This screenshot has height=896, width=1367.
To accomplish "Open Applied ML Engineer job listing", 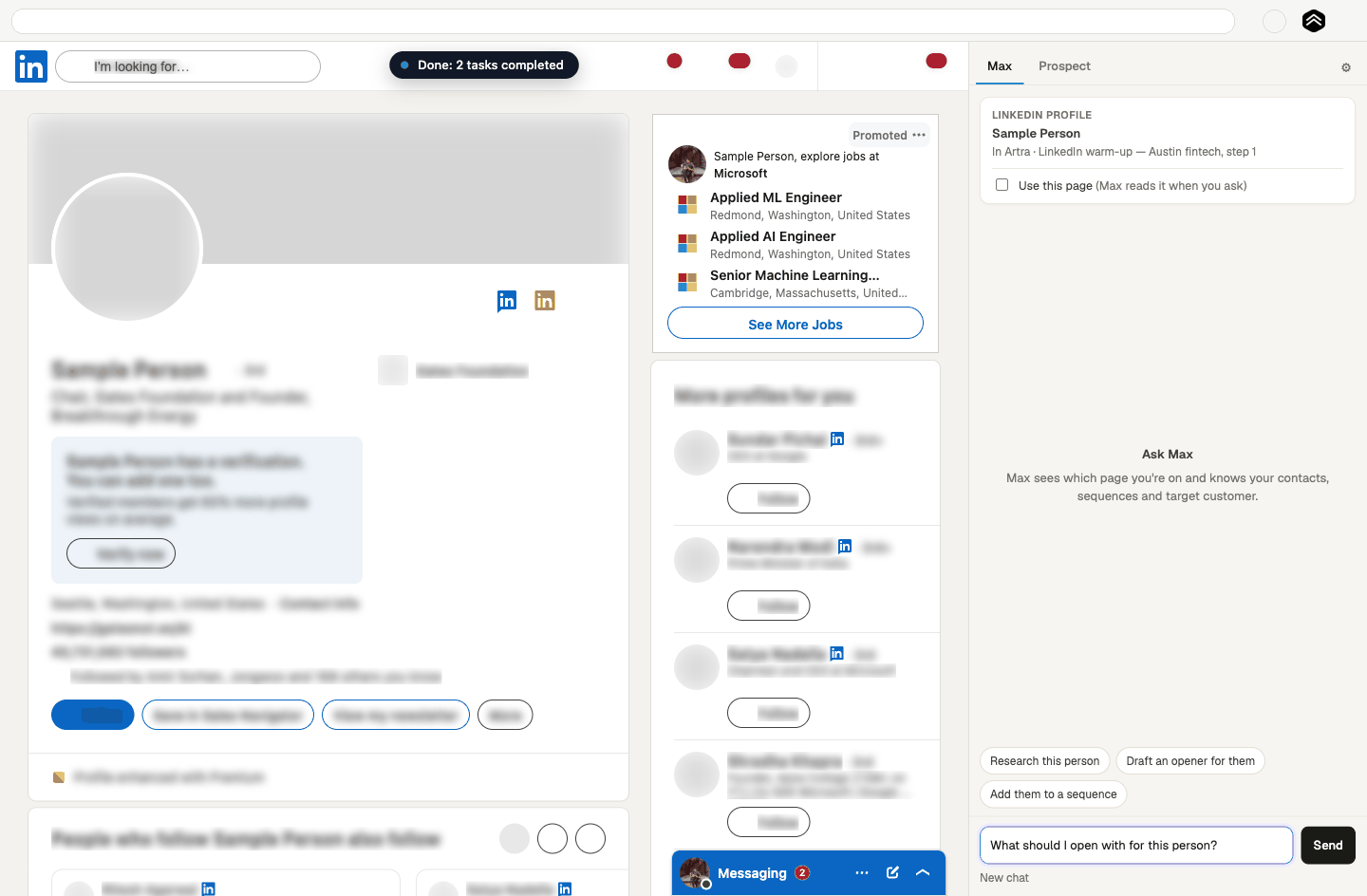I will tap(776, 197).
